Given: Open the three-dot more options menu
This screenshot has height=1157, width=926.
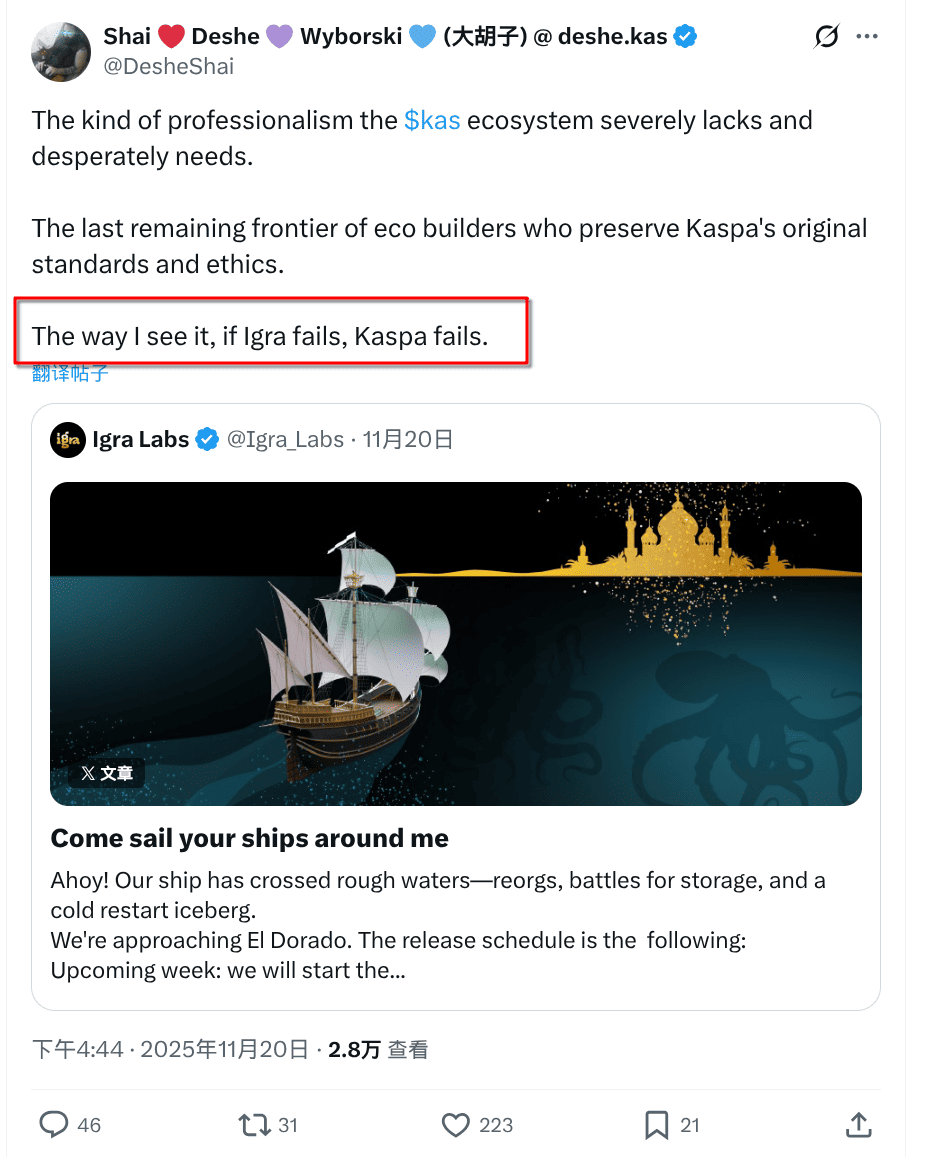Looking at the screenshot, I should pos(867,37).
